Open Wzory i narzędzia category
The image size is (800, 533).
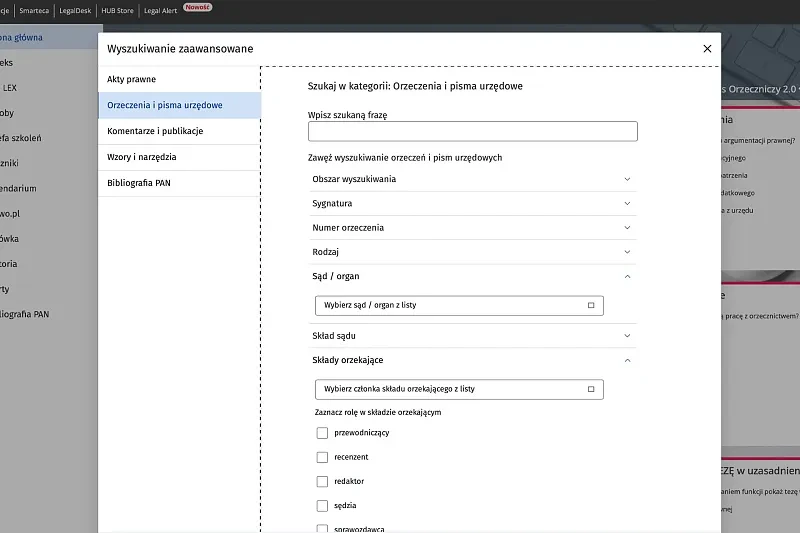tap(179, 157)
